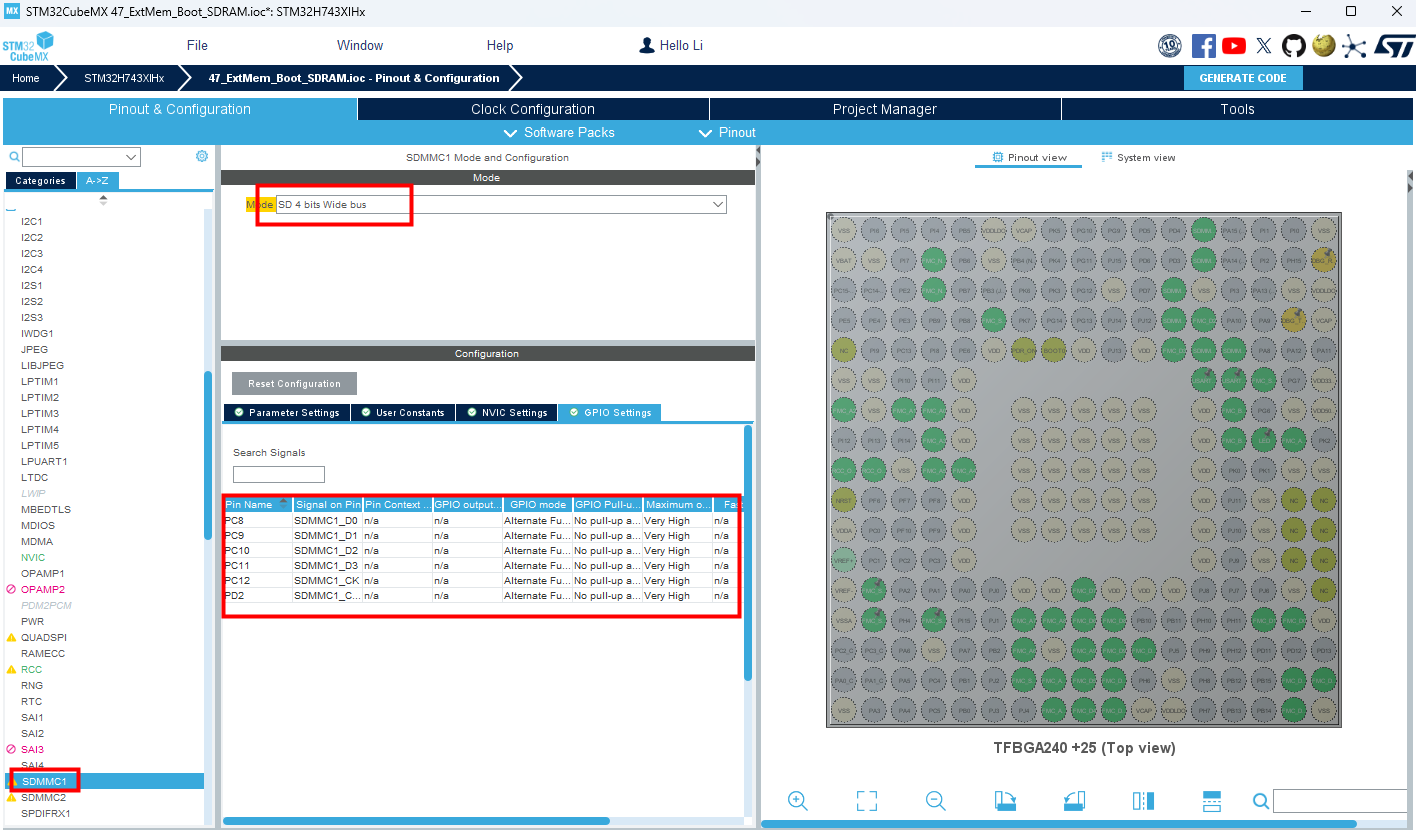Image resolution: width=1416 pixels, height=833 pixels.
Task: Click the fit-to-screen brackets icon
Action: pos(867,800)
